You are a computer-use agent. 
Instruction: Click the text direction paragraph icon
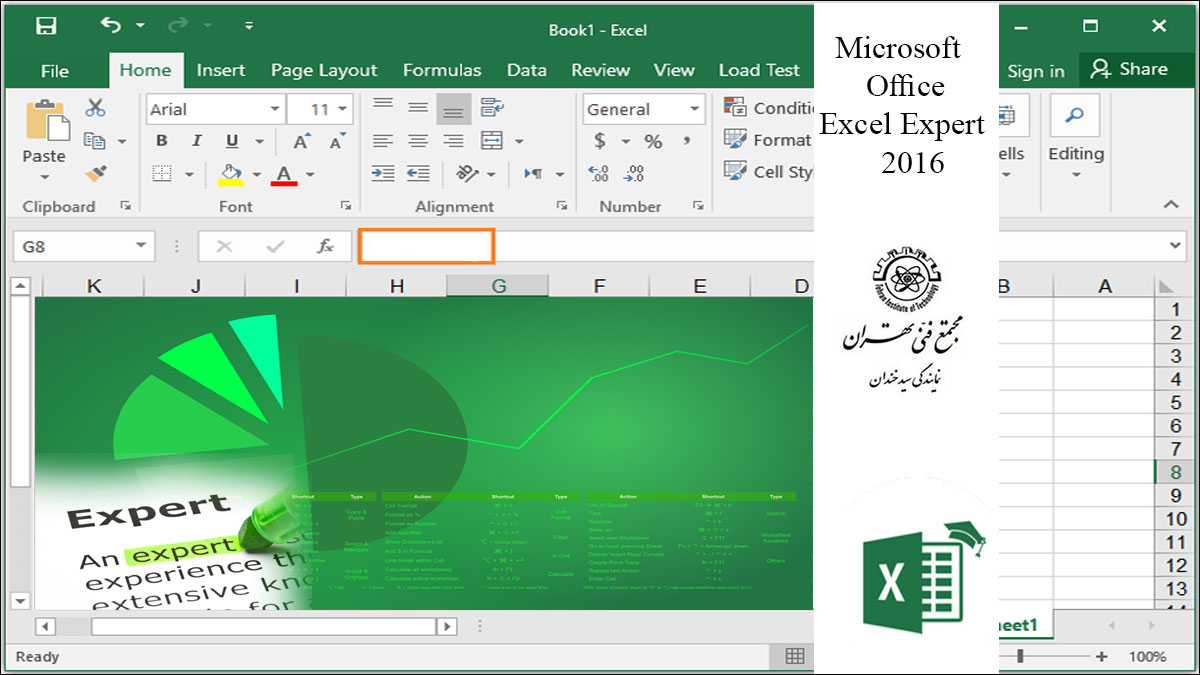[x=533, y=173]
